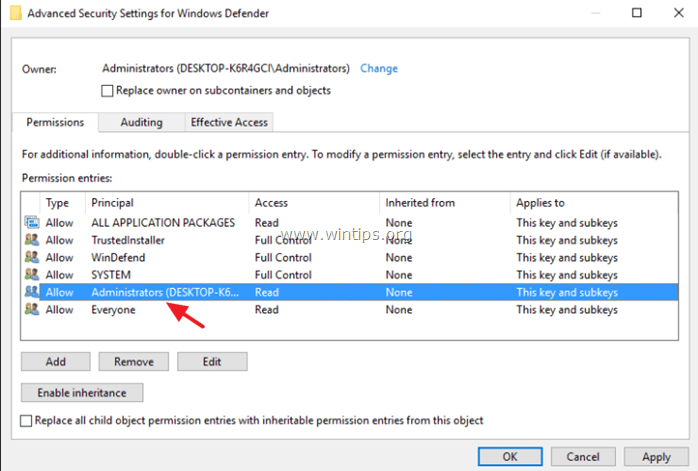Click Edit to modify selected permission
The width and height of the screenshot is (698, 471).
tap(212, 361)
